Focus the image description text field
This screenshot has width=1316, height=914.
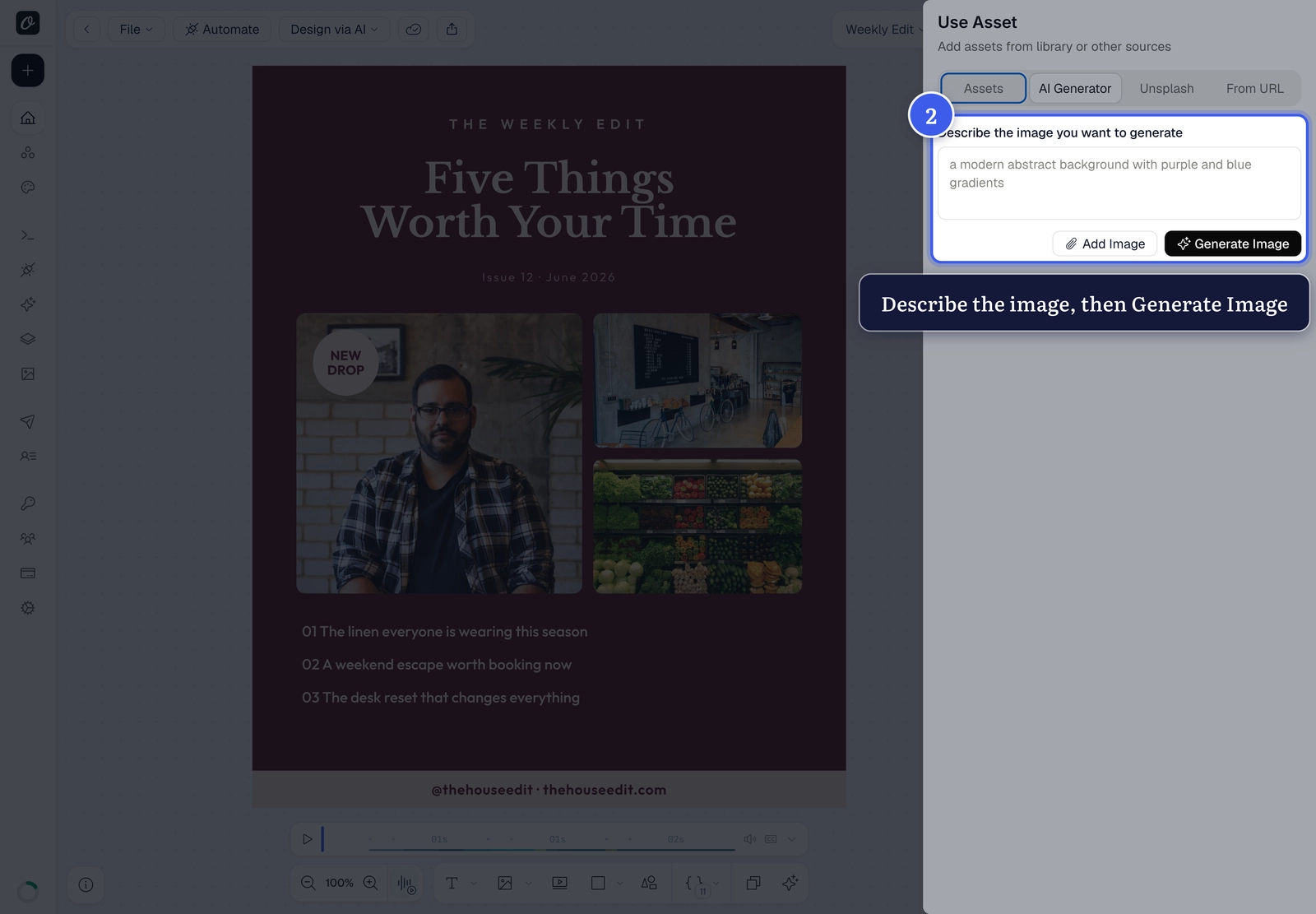[x=1119, y=183]
